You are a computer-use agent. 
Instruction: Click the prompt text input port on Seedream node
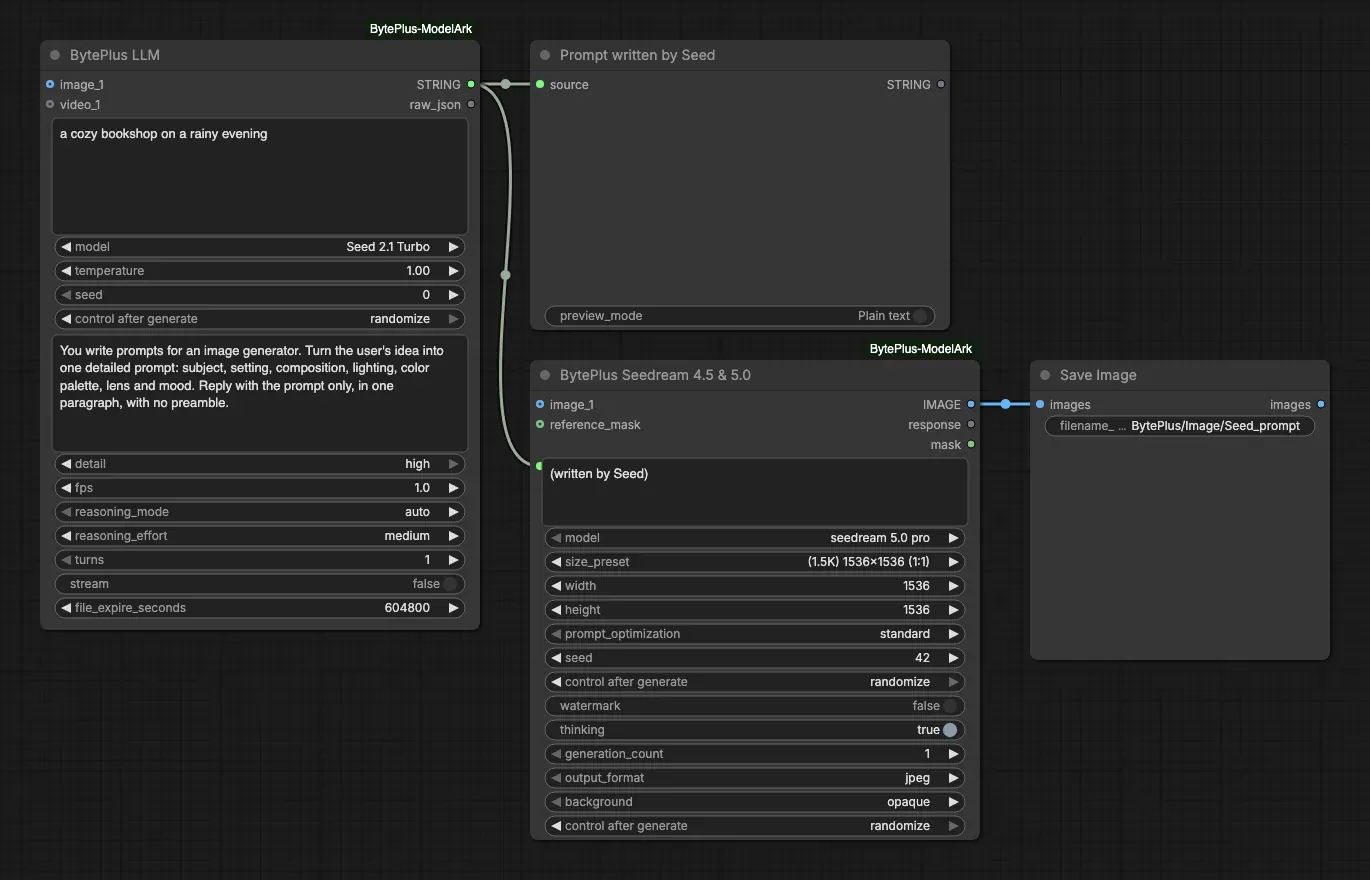[x=539, y=465]
